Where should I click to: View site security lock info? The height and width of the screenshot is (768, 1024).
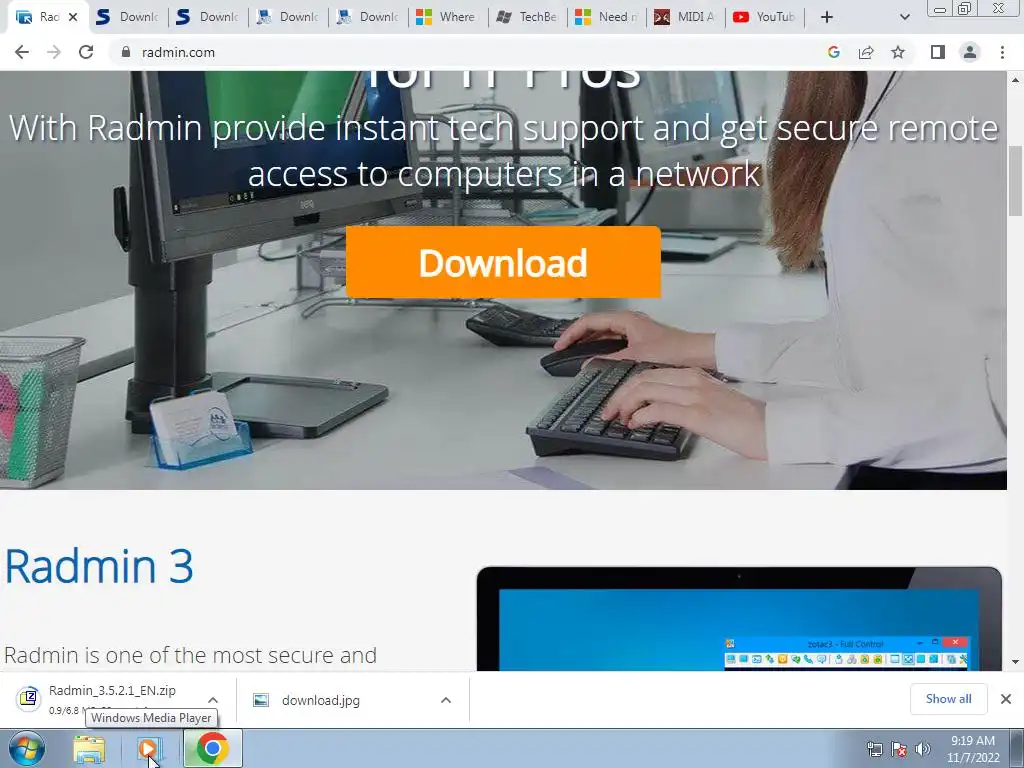pyautogui.click(x=126, y=52)
